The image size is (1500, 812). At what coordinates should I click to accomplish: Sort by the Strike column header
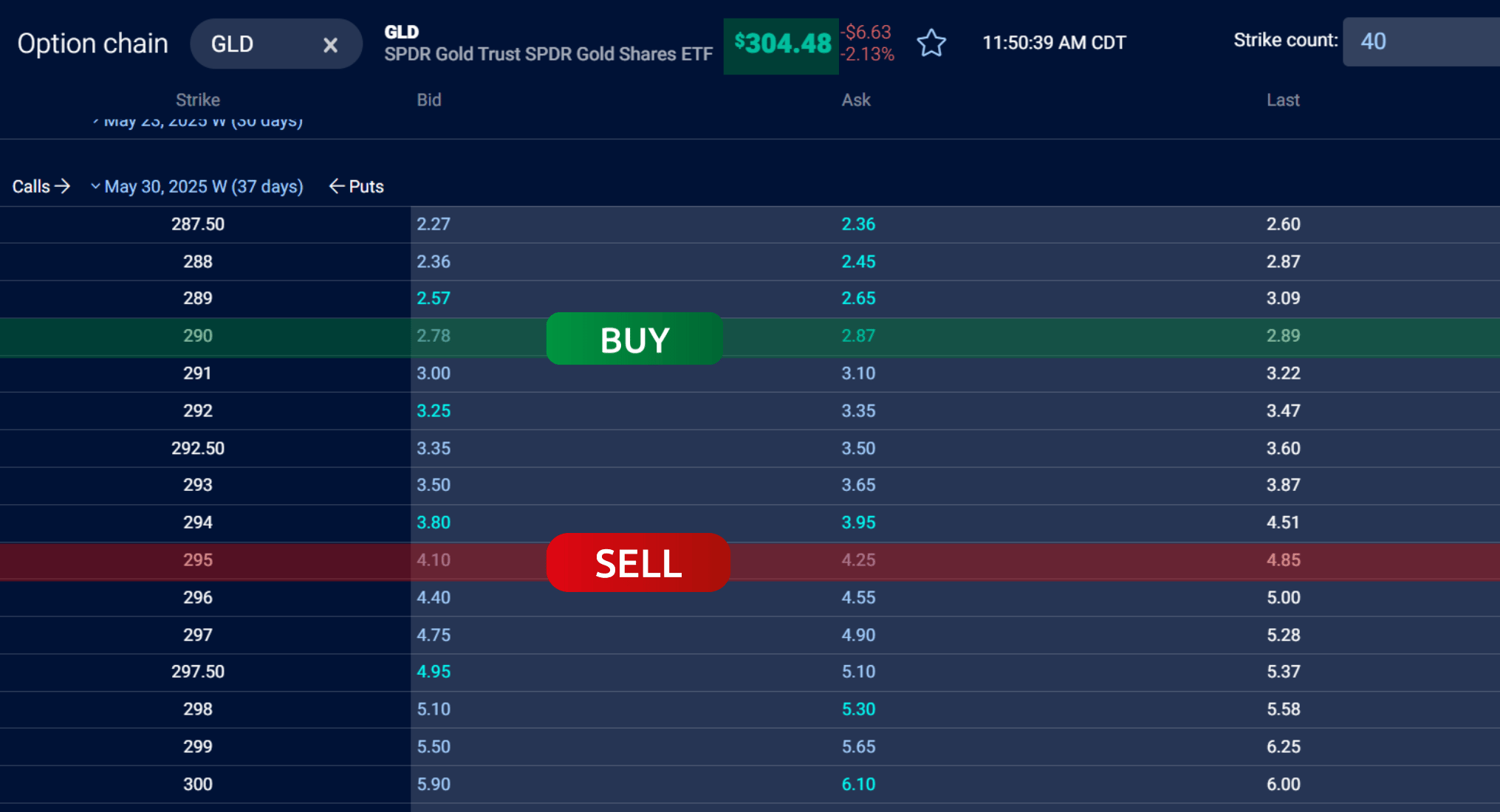coord(197,100)
